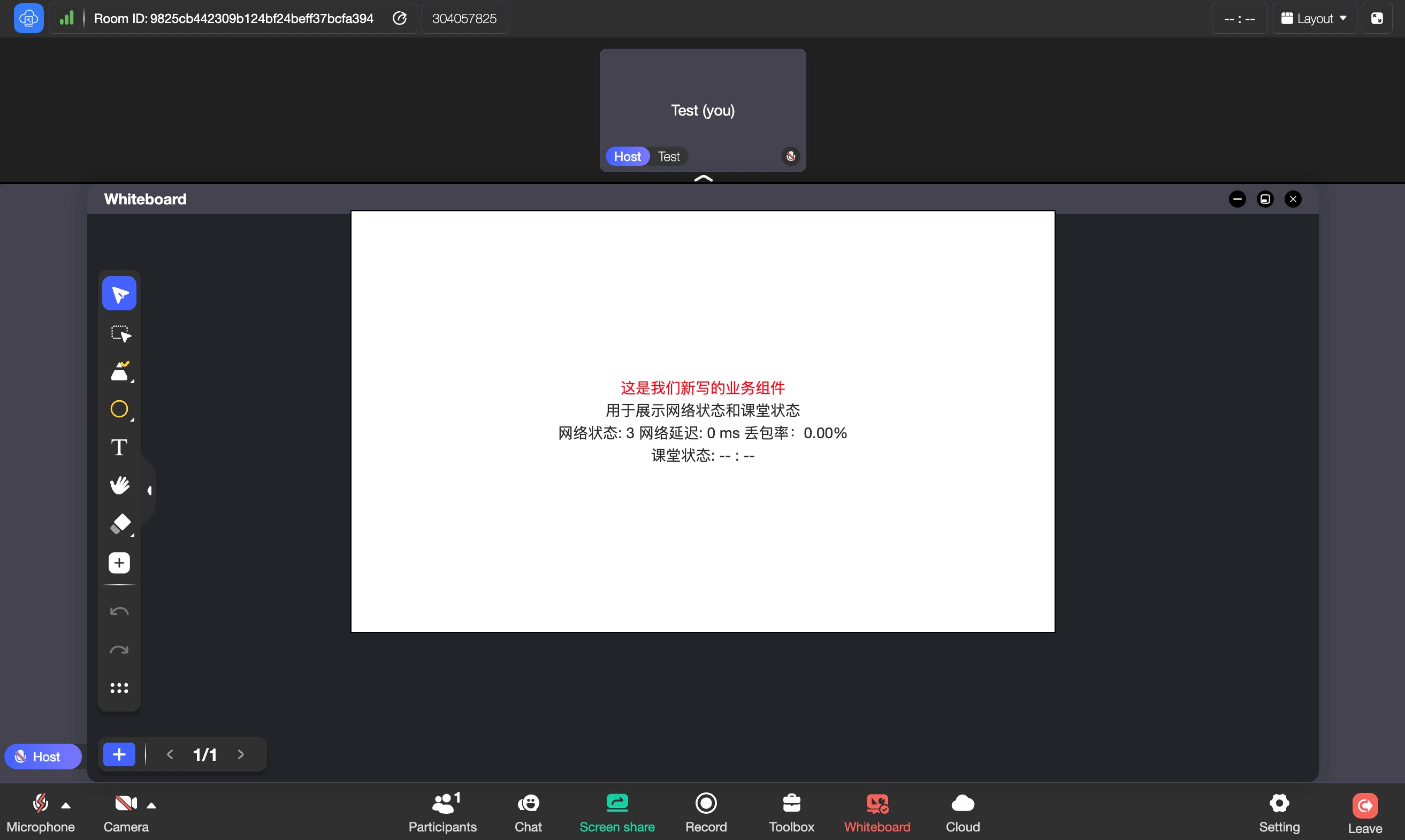Click the class timer display

tap(1239, 19)
